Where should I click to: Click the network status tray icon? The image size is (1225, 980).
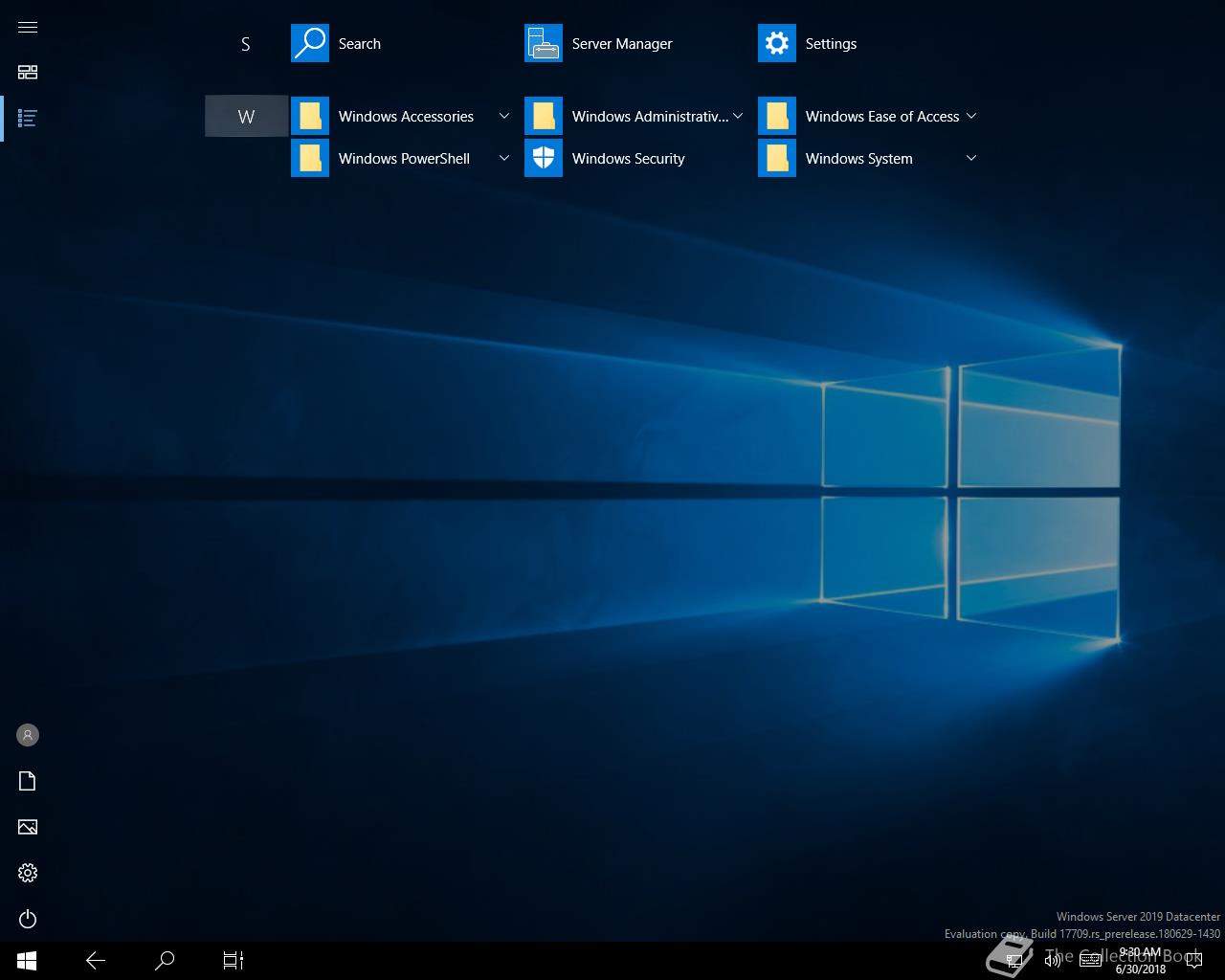coord(1014,960)
